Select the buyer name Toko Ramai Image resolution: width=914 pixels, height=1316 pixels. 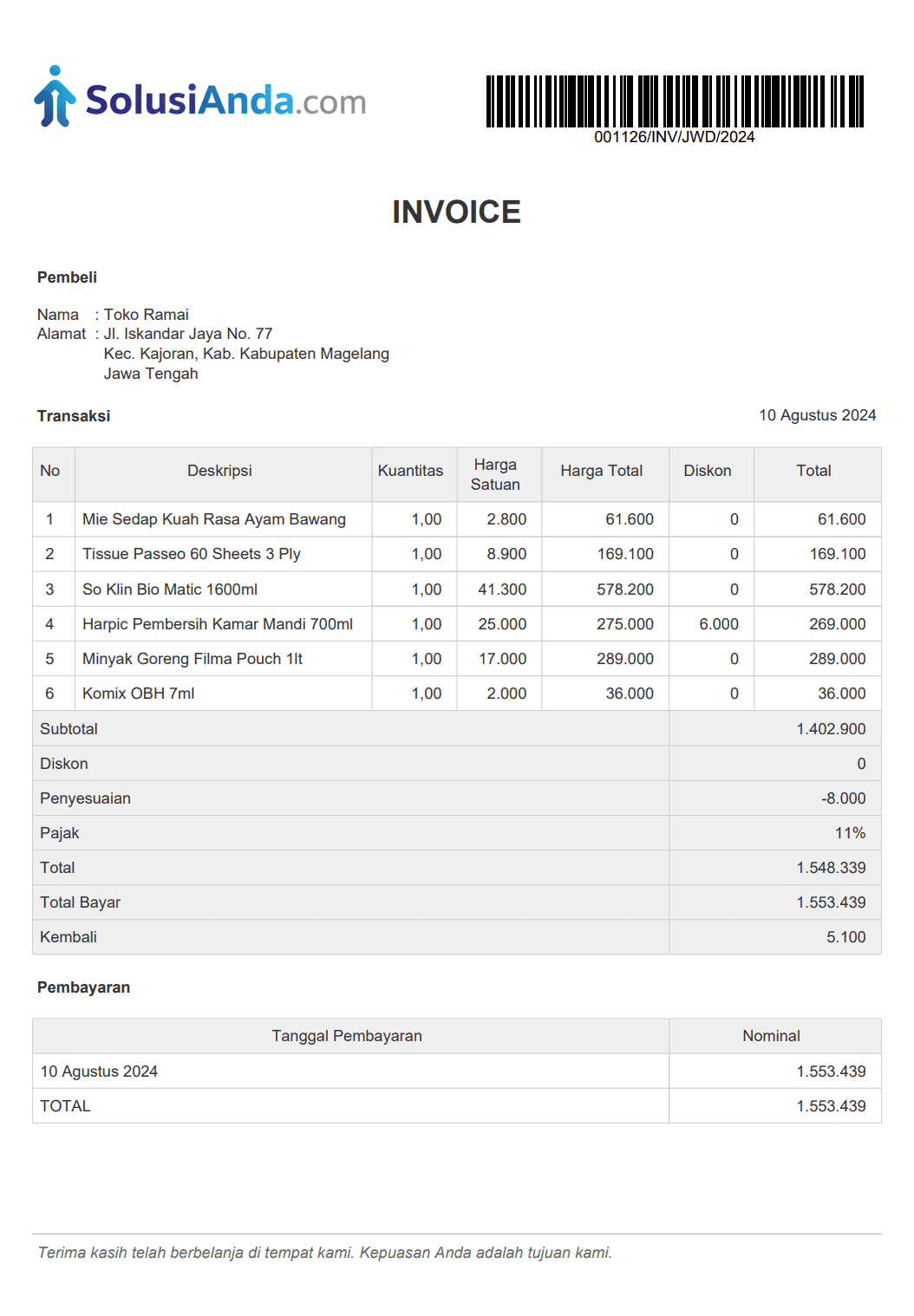[146, 315]
